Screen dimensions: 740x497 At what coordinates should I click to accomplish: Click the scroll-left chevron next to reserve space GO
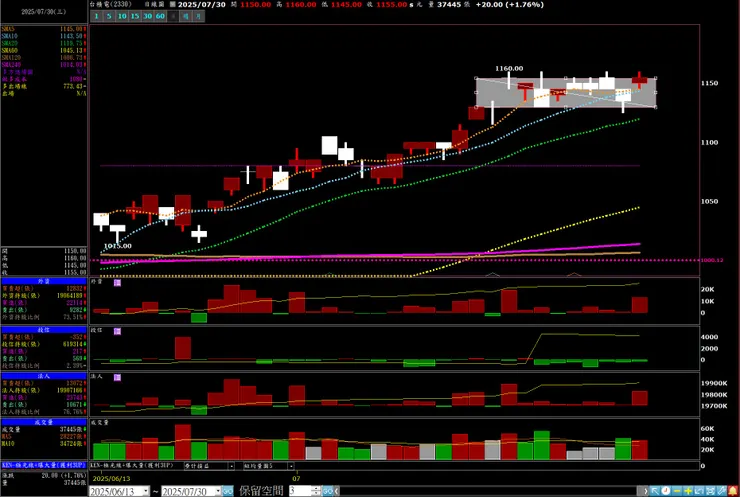coord(336,491)
